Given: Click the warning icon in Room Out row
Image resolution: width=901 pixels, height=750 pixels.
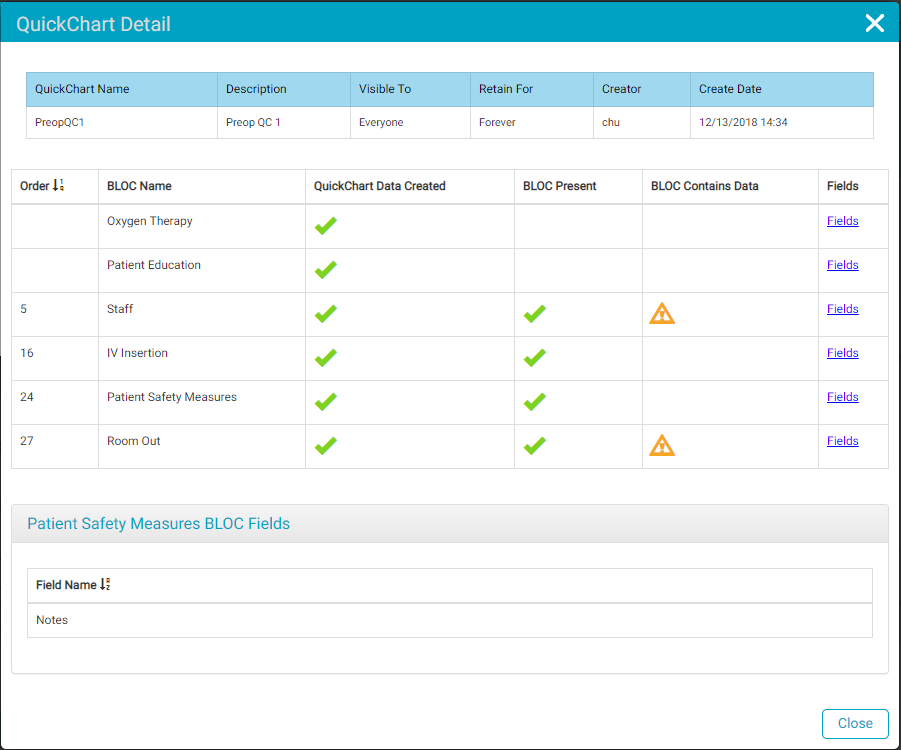Looking at the screenshot, I should 662,446.
